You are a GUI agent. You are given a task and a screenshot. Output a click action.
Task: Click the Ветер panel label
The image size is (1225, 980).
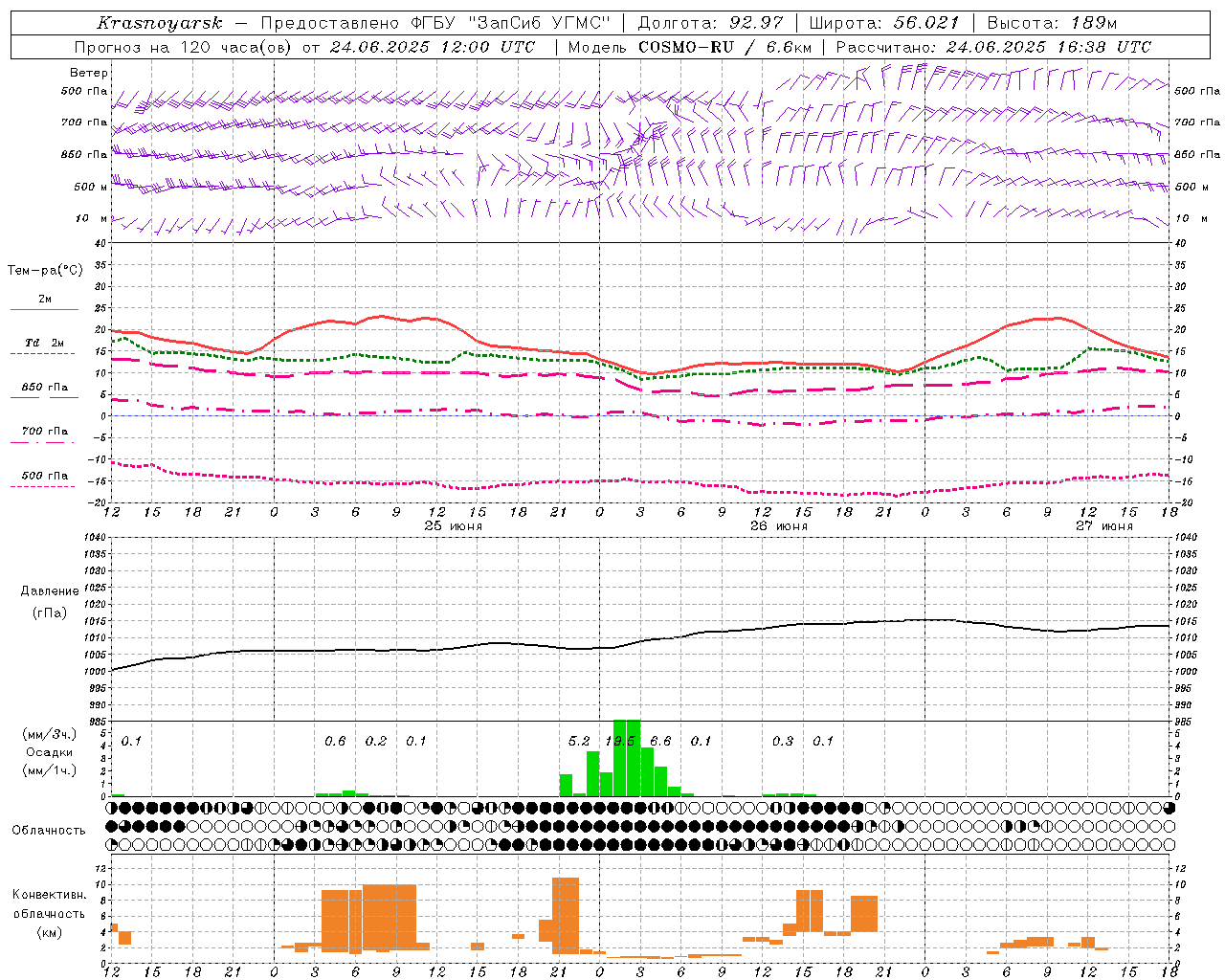click(89, 73)
